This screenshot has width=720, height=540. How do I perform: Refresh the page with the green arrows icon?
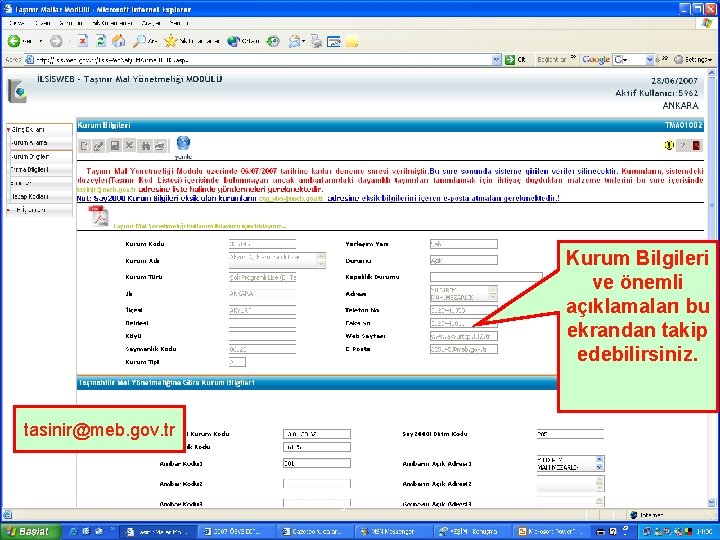[x=101, y=41]
